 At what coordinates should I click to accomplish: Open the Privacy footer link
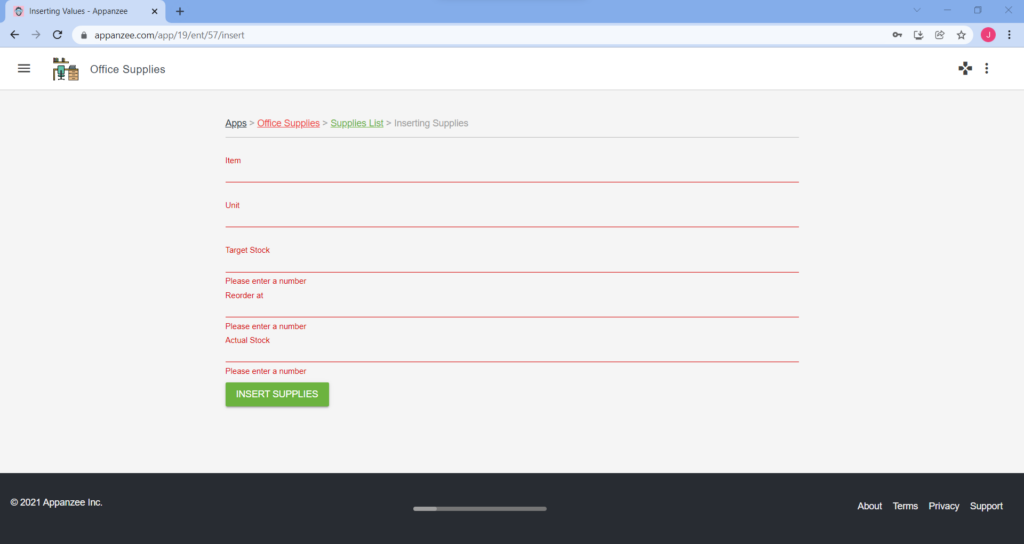tap(944, 506)
